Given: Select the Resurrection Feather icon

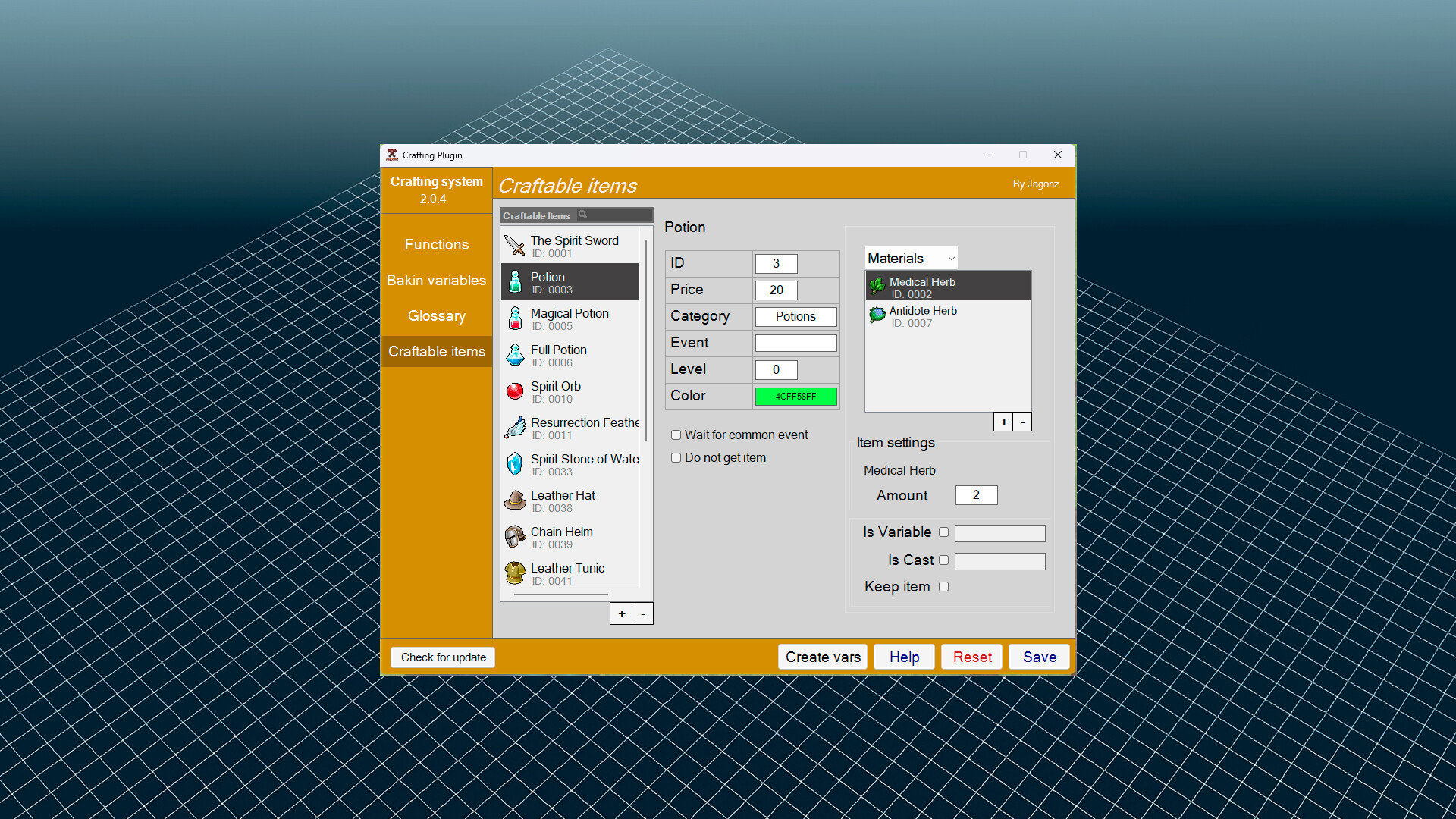Looking at the screenshot, I should (x=515, y=427).
